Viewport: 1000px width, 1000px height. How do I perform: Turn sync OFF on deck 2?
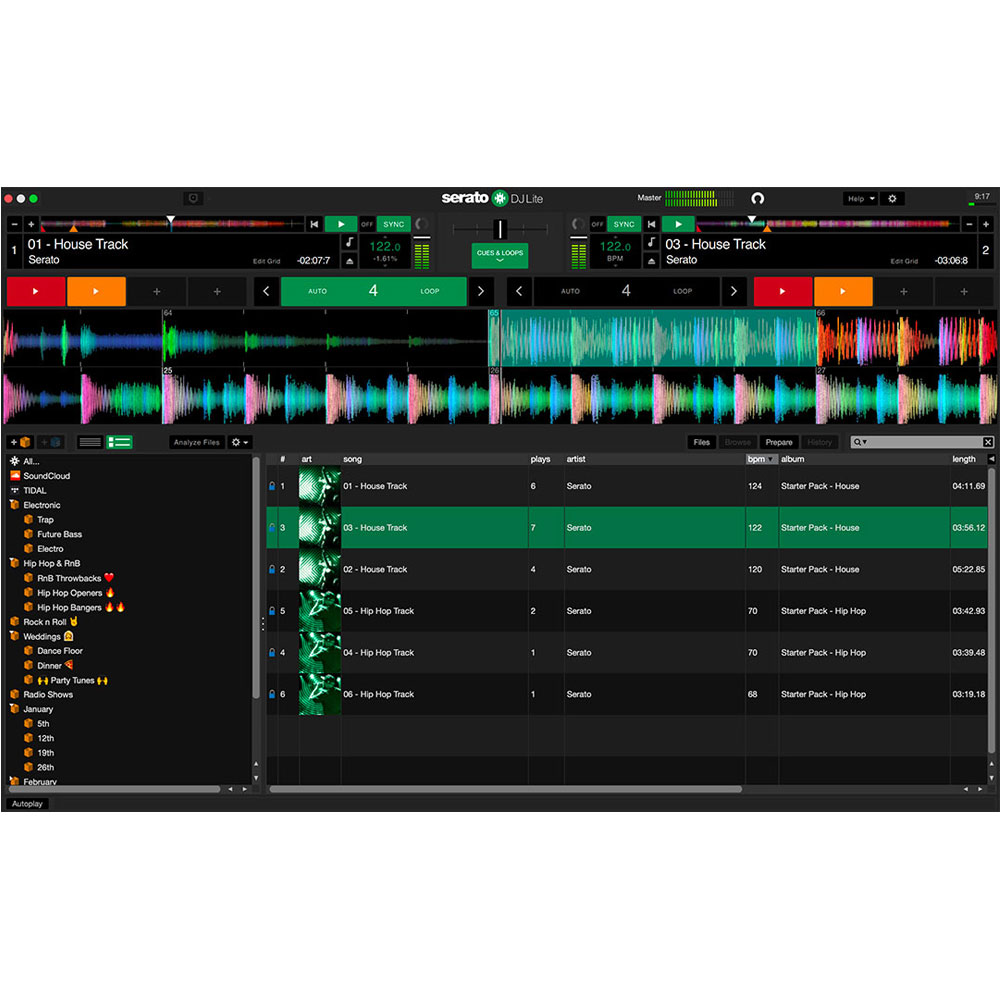coord(597,224)
